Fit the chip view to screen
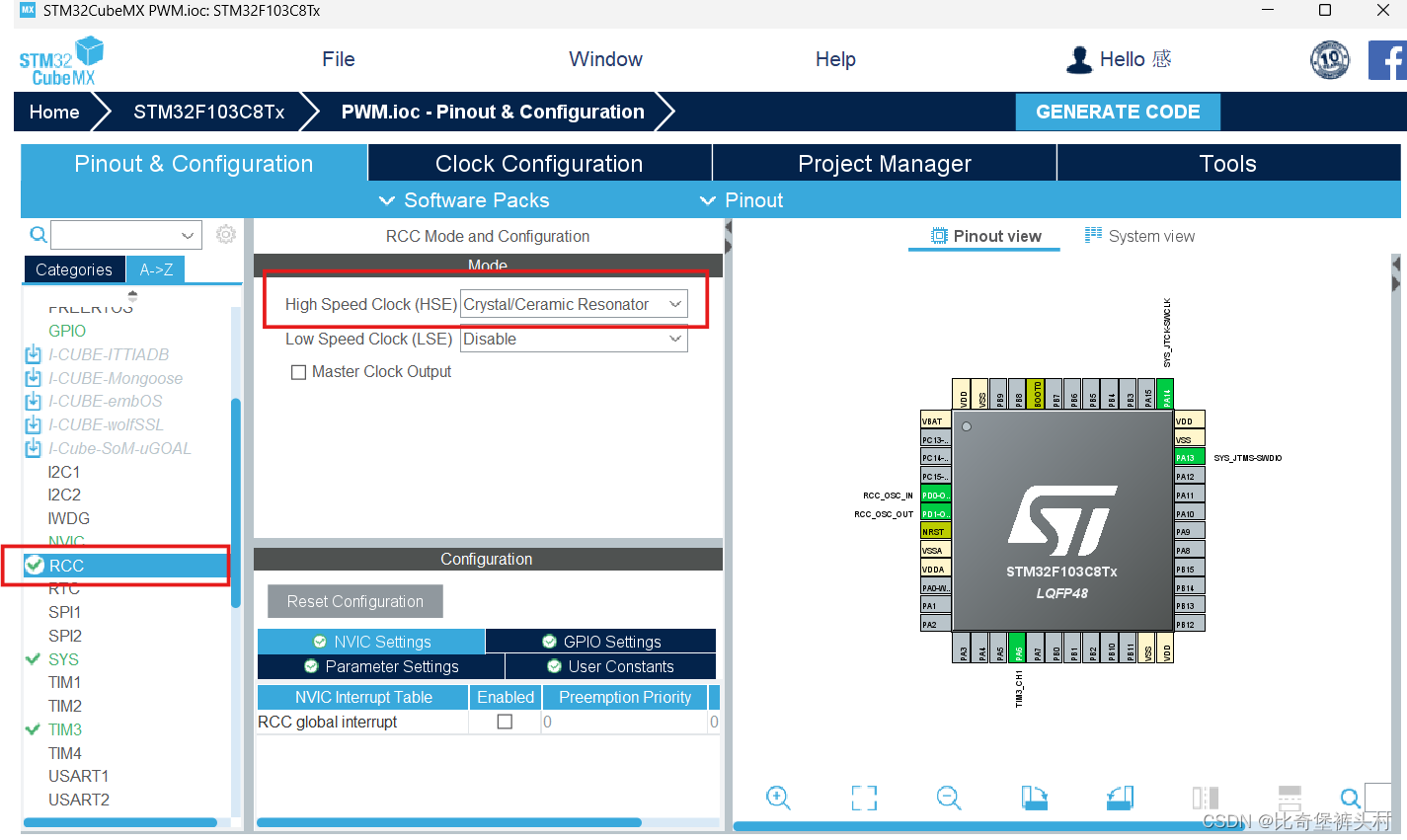Screen dimensions: 1407x840 tap(864, 798)
